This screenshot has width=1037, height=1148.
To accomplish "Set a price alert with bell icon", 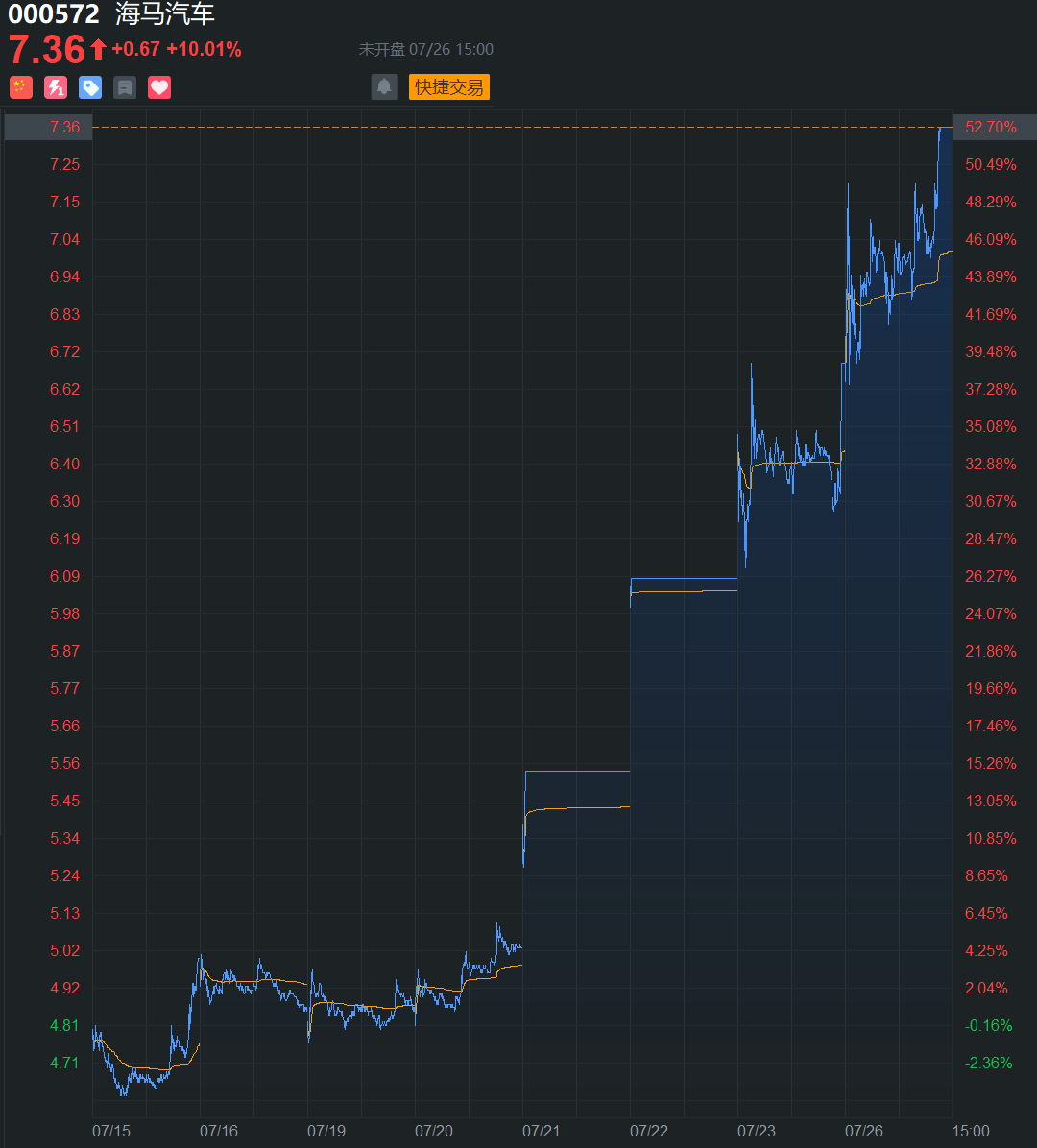I will coord(384,86).
